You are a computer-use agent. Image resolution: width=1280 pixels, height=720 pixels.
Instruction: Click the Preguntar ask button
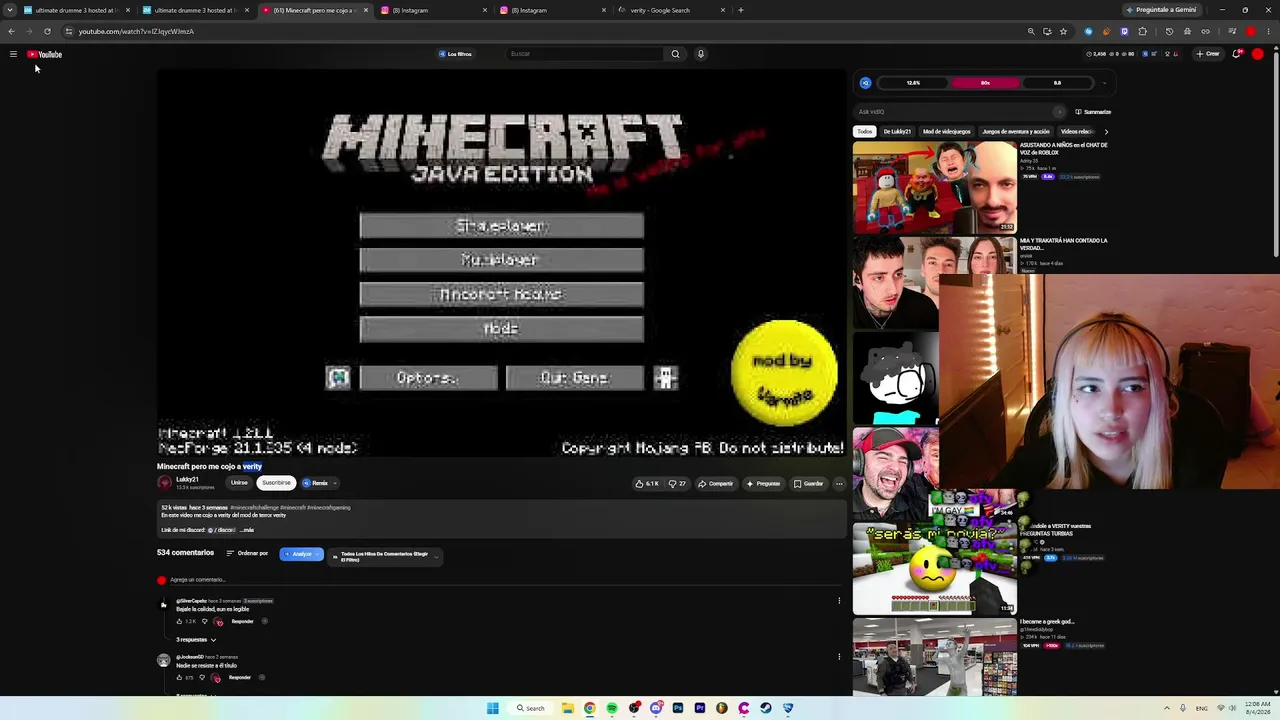point(763,484)
